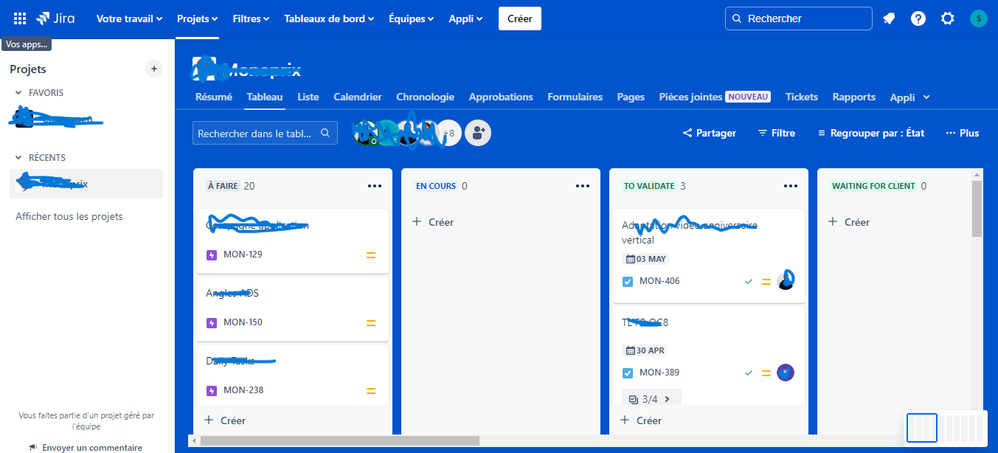The height and width of the screenshot is (453, 998).
Task: Click the Filtre button
Action: click(x=777, y=133)
